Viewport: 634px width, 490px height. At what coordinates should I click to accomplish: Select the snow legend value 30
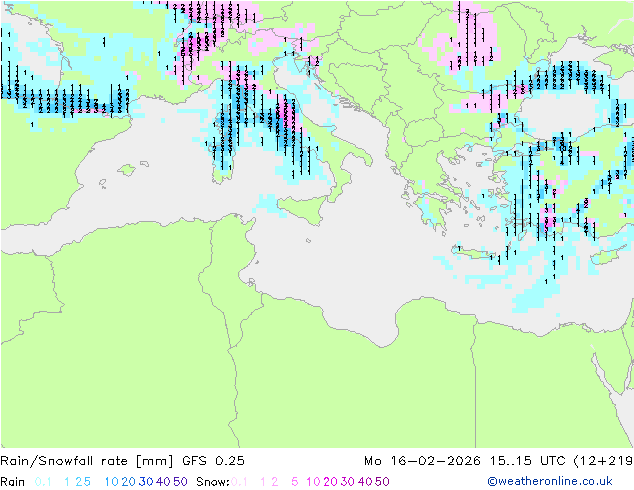[348, 482]
